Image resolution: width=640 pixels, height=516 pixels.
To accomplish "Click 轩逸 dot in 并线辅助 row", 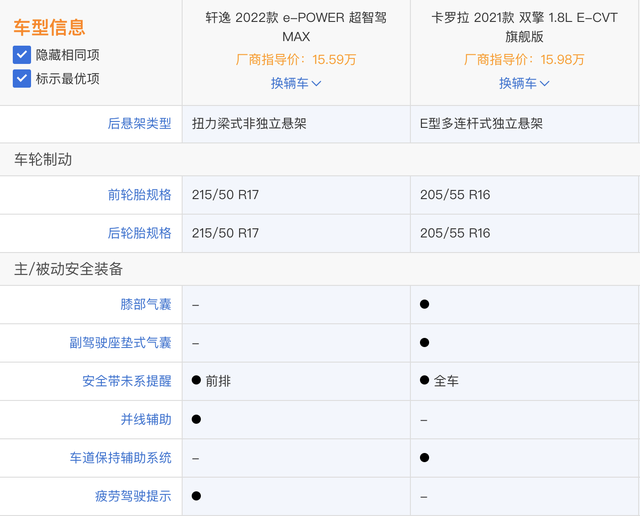I will tap(196, 419).
